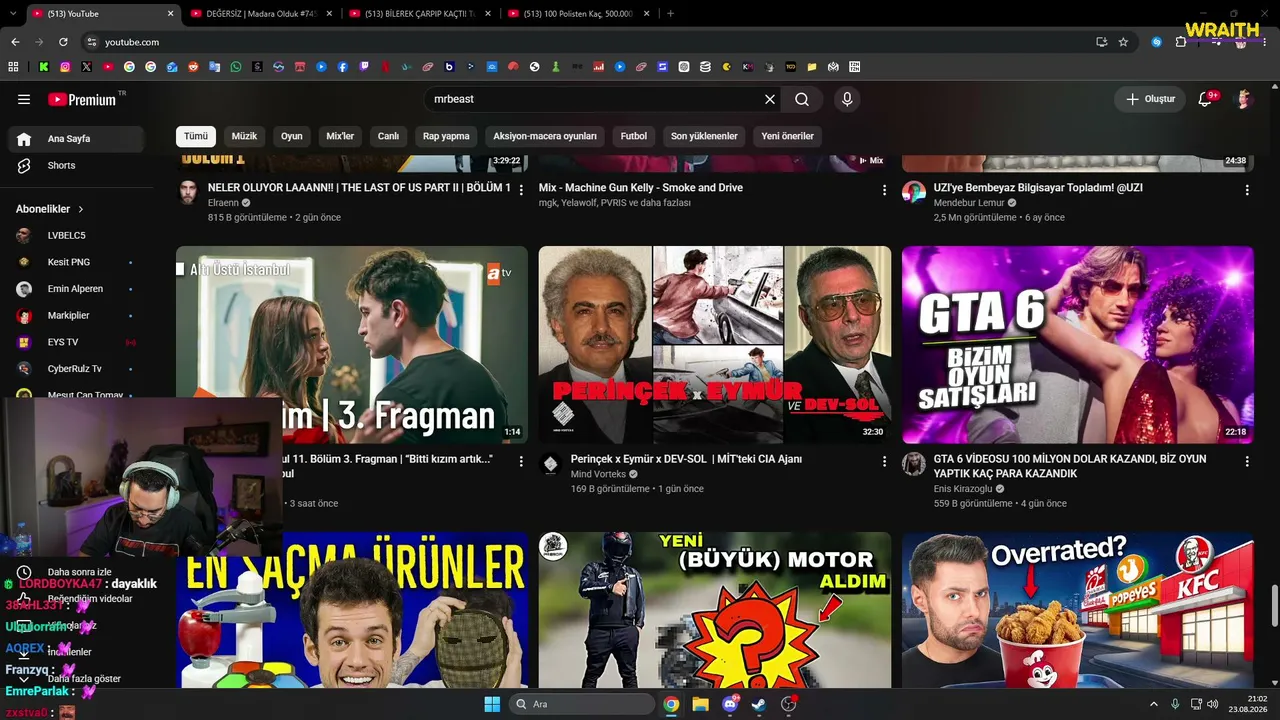
Task: Go to the YouTube Premium logo home
Action: click(84, 99)
